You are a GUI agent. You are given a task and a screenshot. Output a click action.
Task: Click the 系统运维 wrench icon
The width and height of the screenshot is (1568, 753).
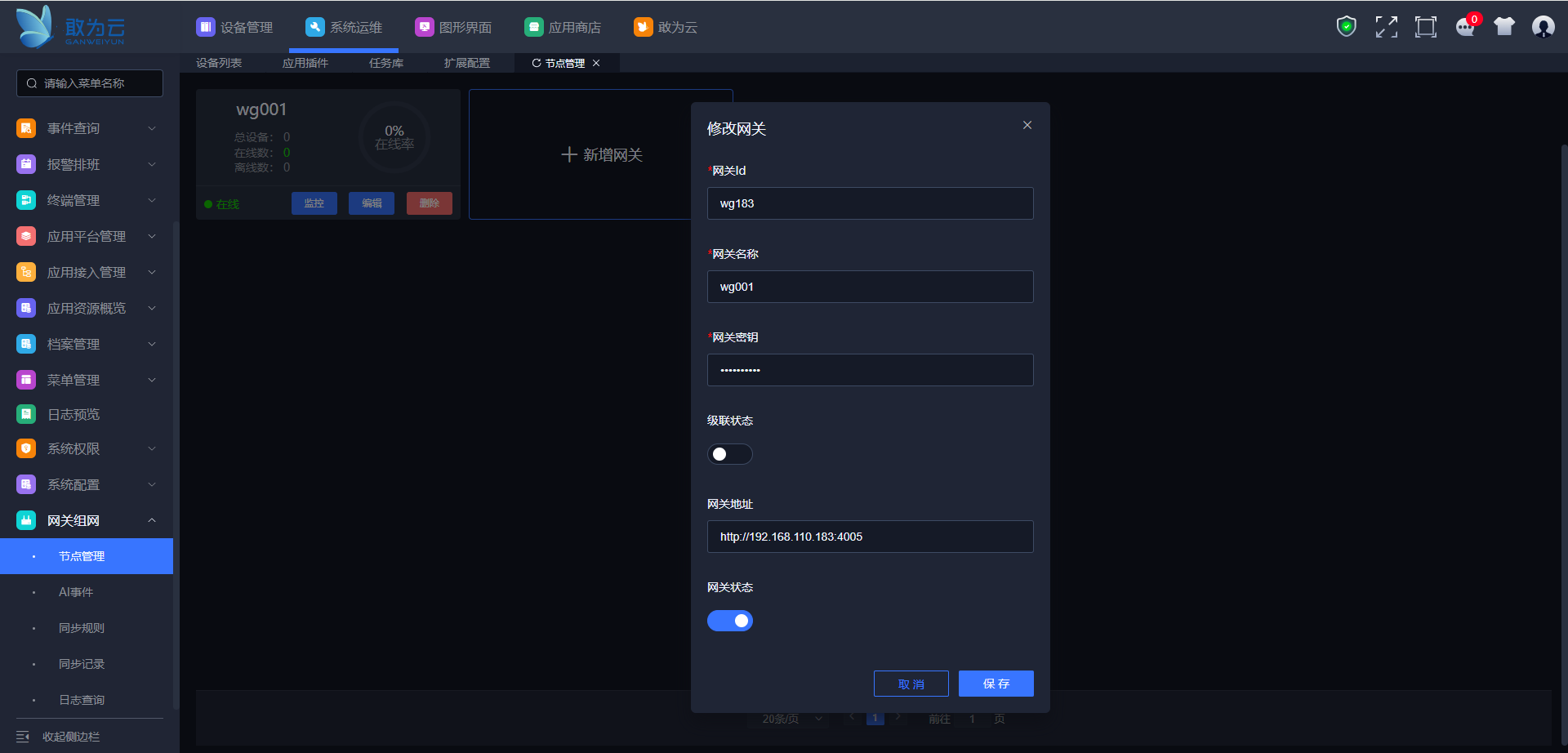(x=315, y=27)
